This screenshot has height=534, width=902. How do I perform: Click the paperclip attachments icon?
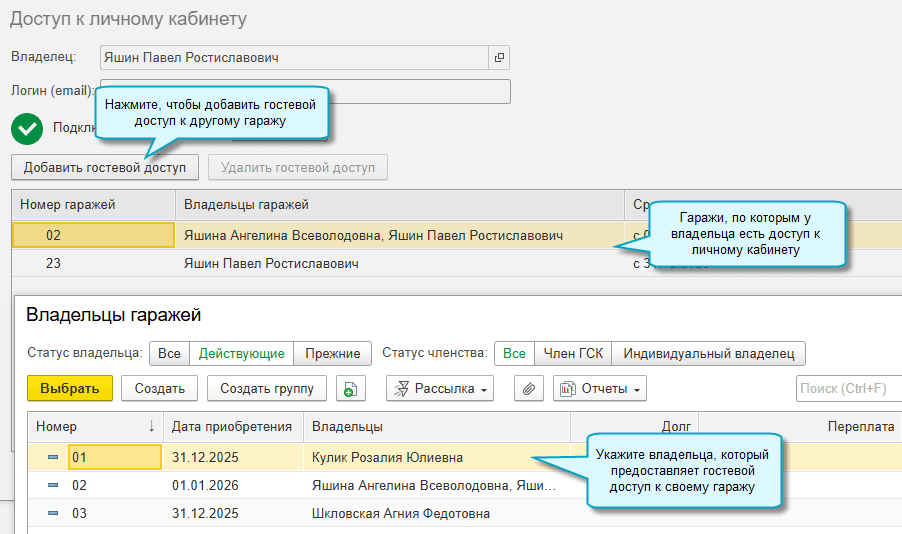pos(528,389)
